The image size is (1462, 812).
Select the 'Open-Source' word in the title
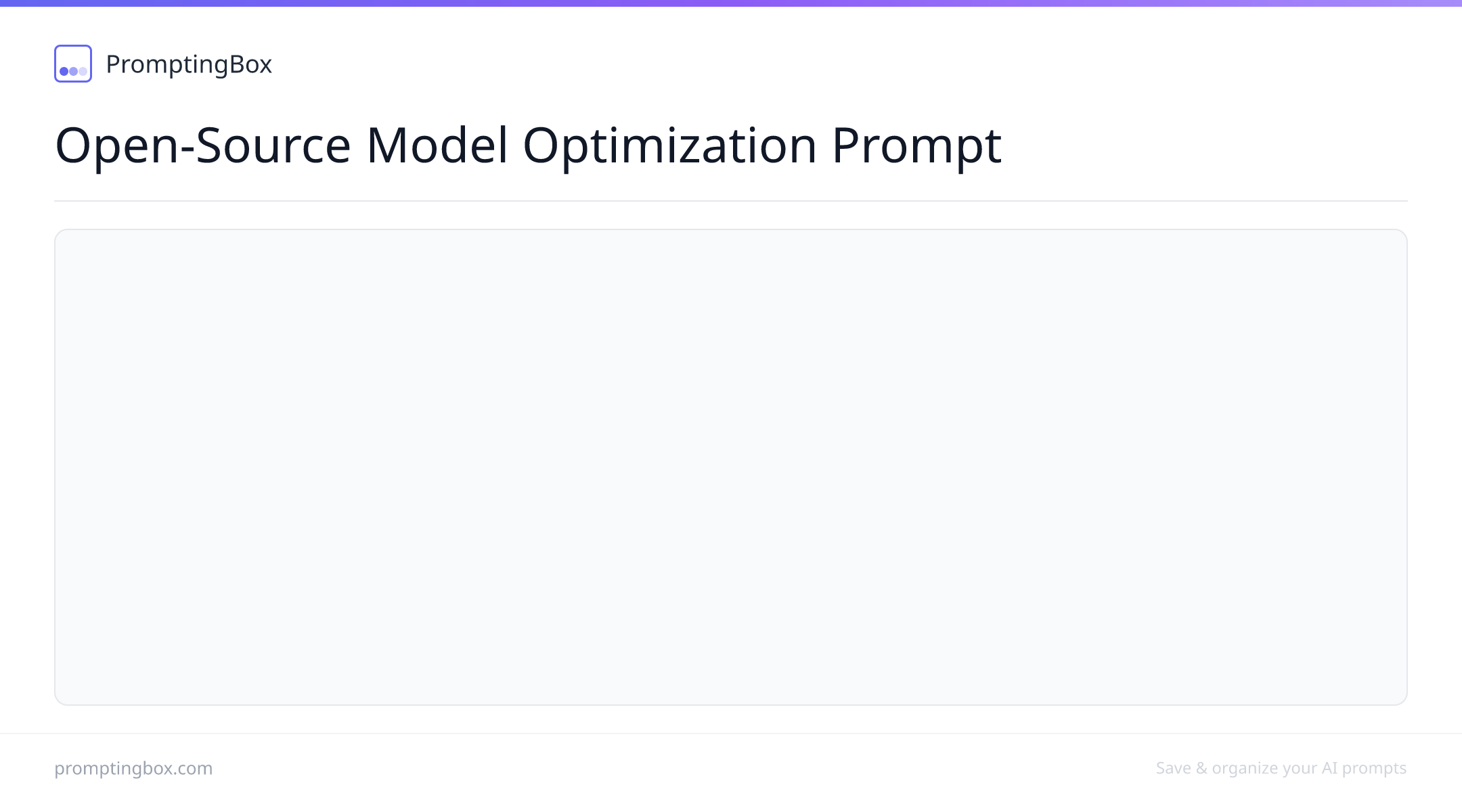click(203, 145)
